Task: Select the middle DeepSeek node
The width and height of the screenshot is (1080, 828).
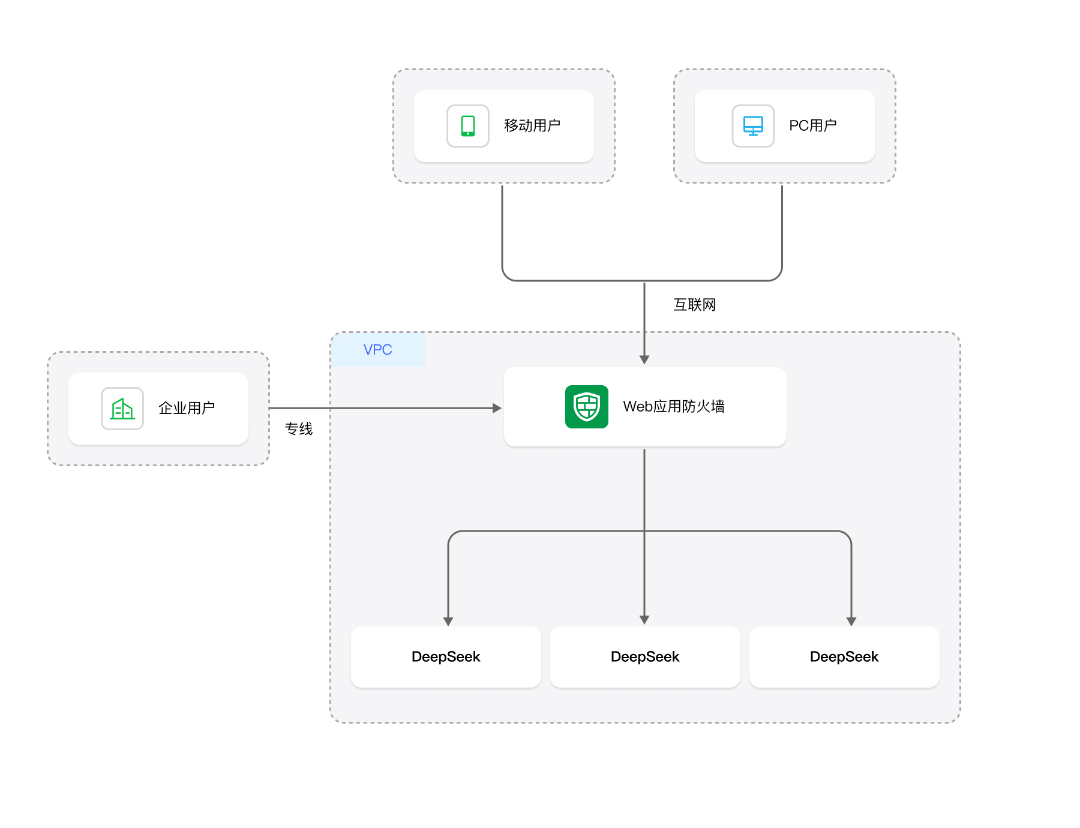Action: pyautogui.click(x=645, y=656)
